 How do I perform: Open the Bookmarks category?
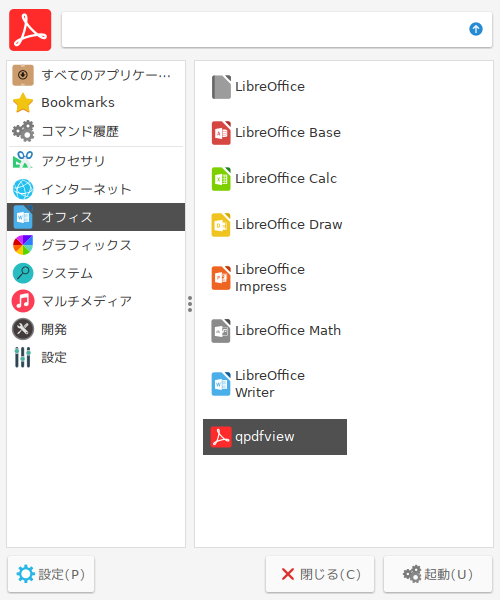pos(96,103)
